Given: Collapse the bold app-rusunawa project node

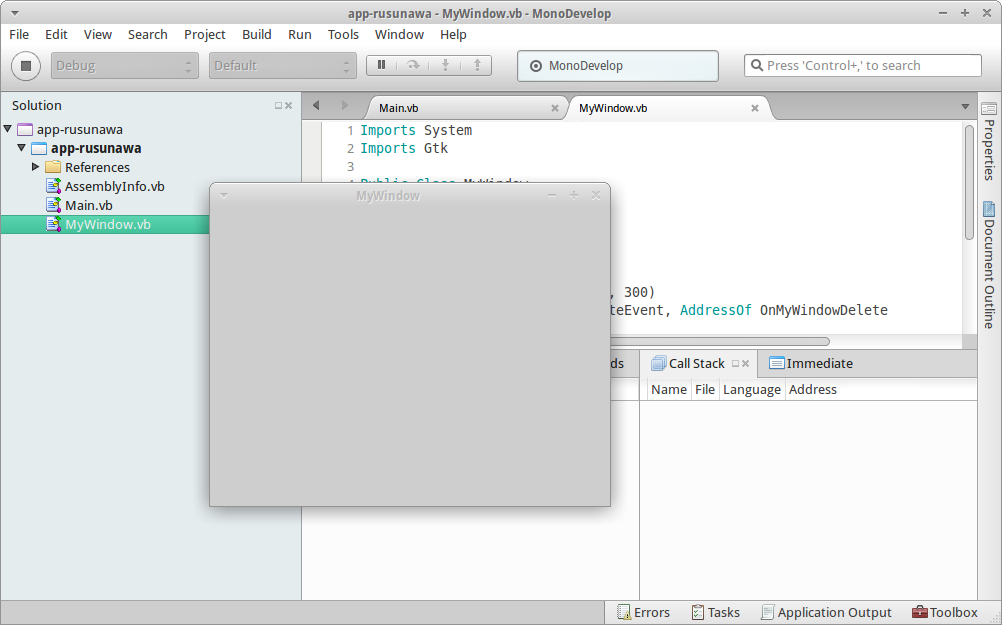Looking at the screenshot, I should 22,148.
